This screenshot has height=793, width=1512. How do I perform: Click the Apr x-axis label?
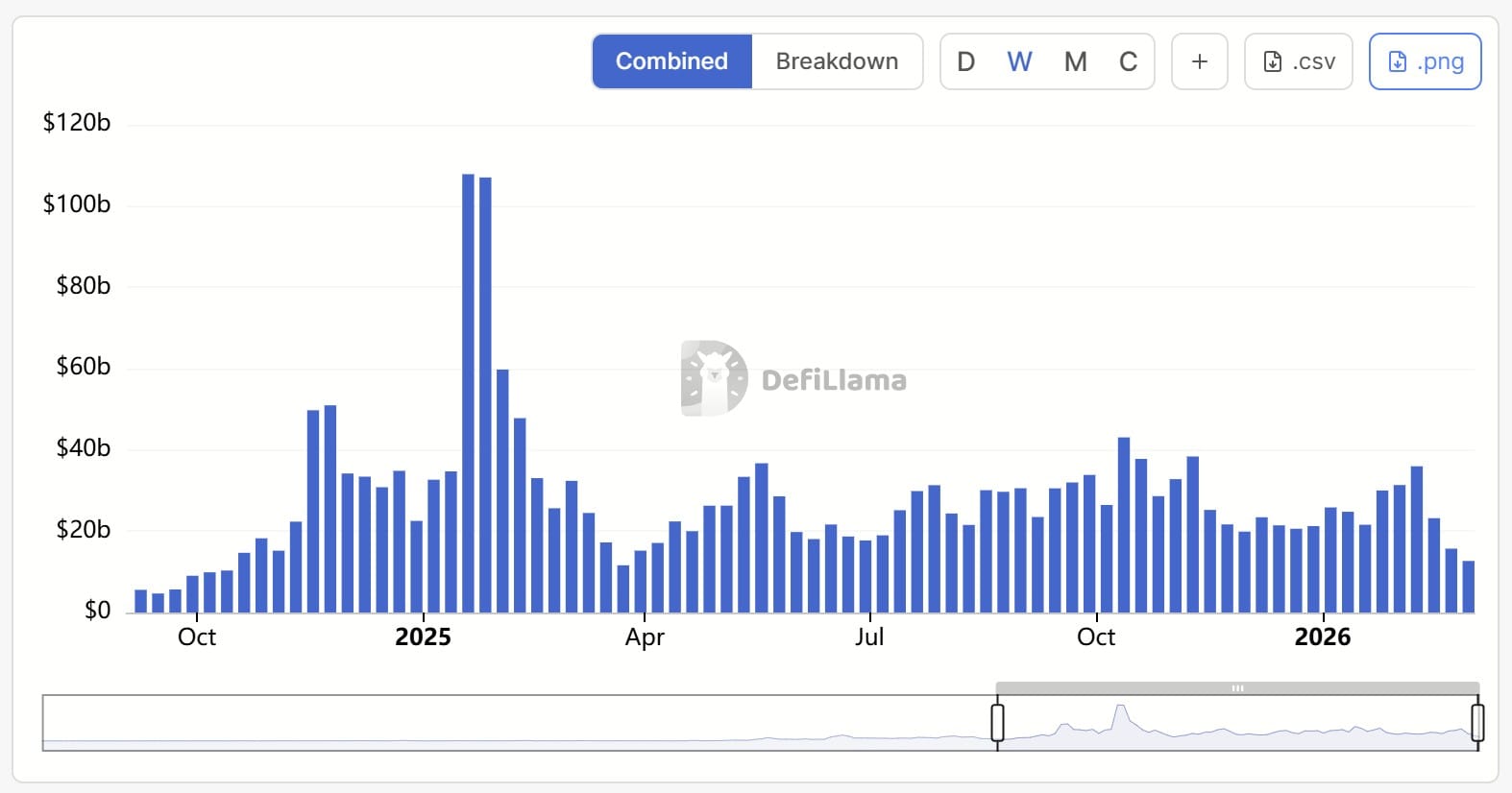point(645,637)
